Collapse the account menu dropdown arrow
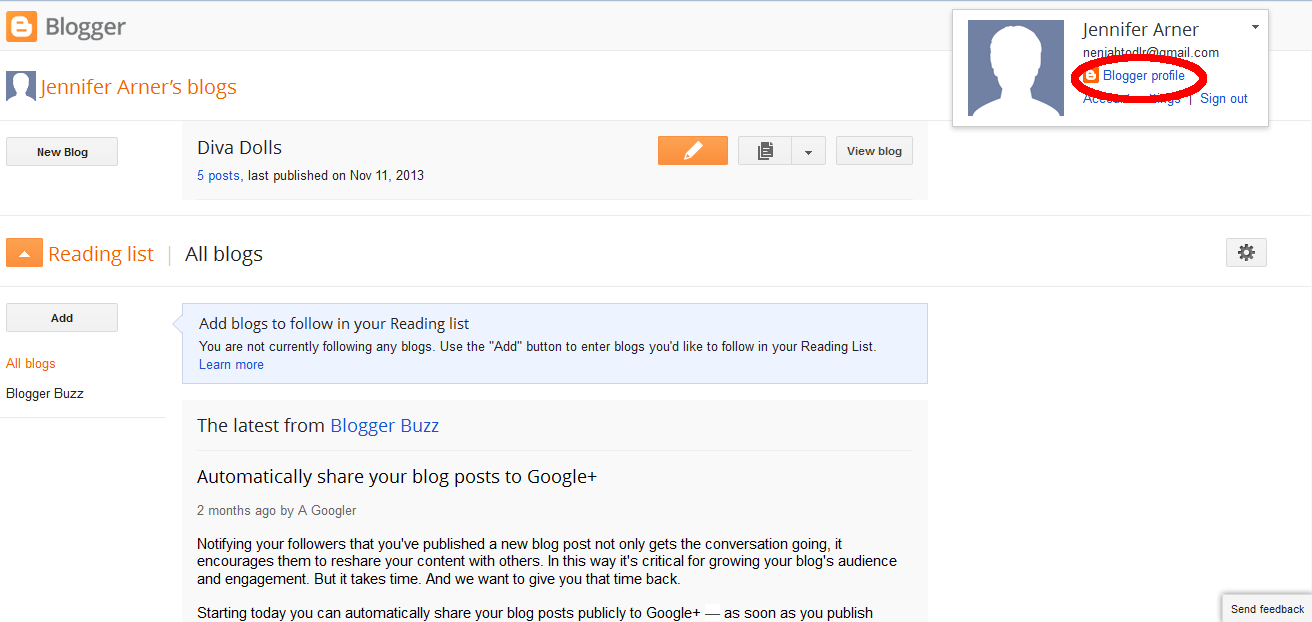 [1255, 27]
